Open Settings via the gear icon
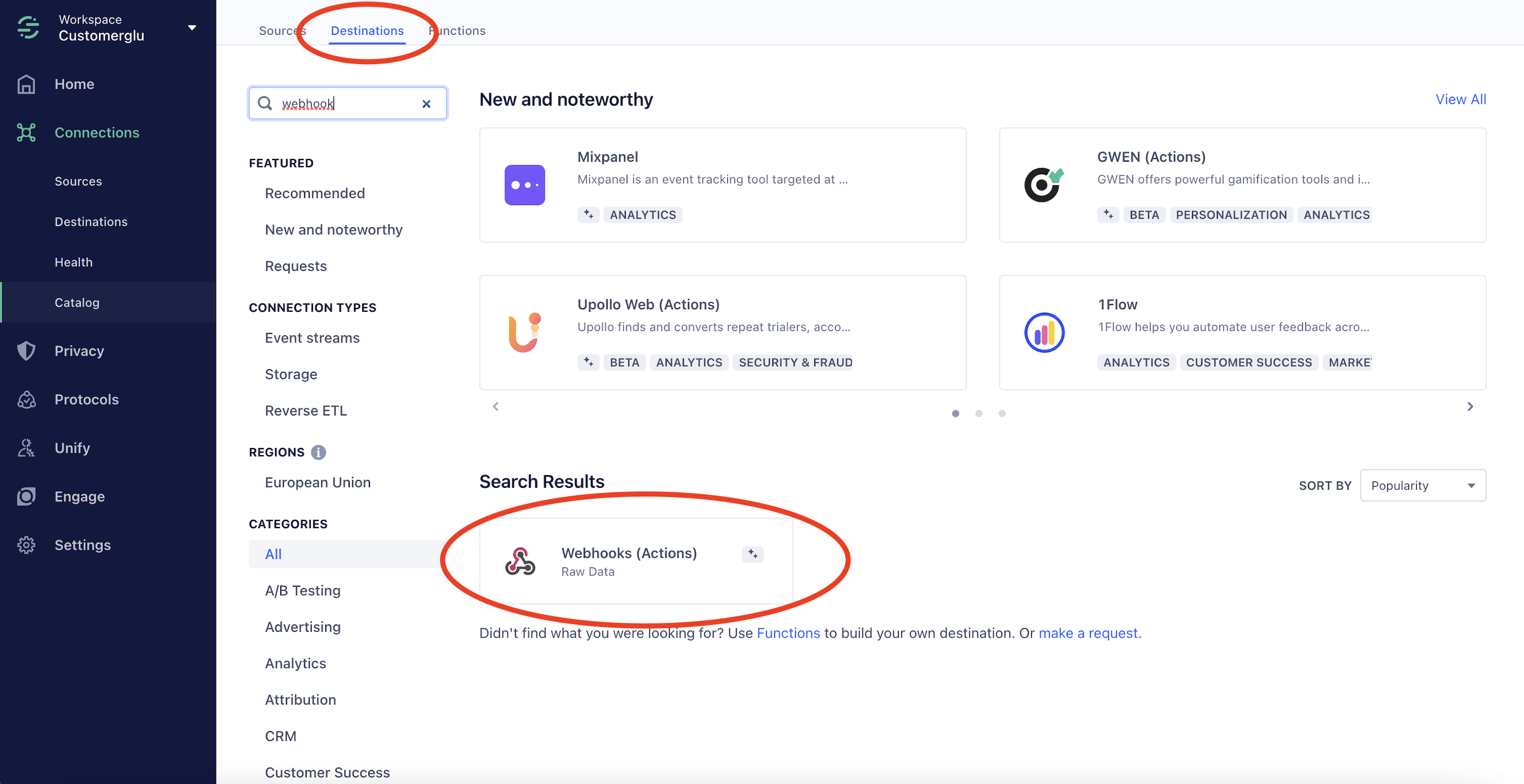Image resolution: width=1524 pixels, height=784 pixels. click(26, 545)
